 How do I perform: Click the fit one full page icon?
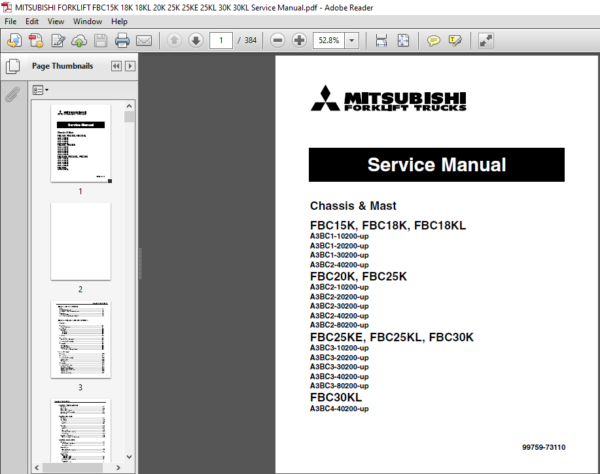click(403, 41)
